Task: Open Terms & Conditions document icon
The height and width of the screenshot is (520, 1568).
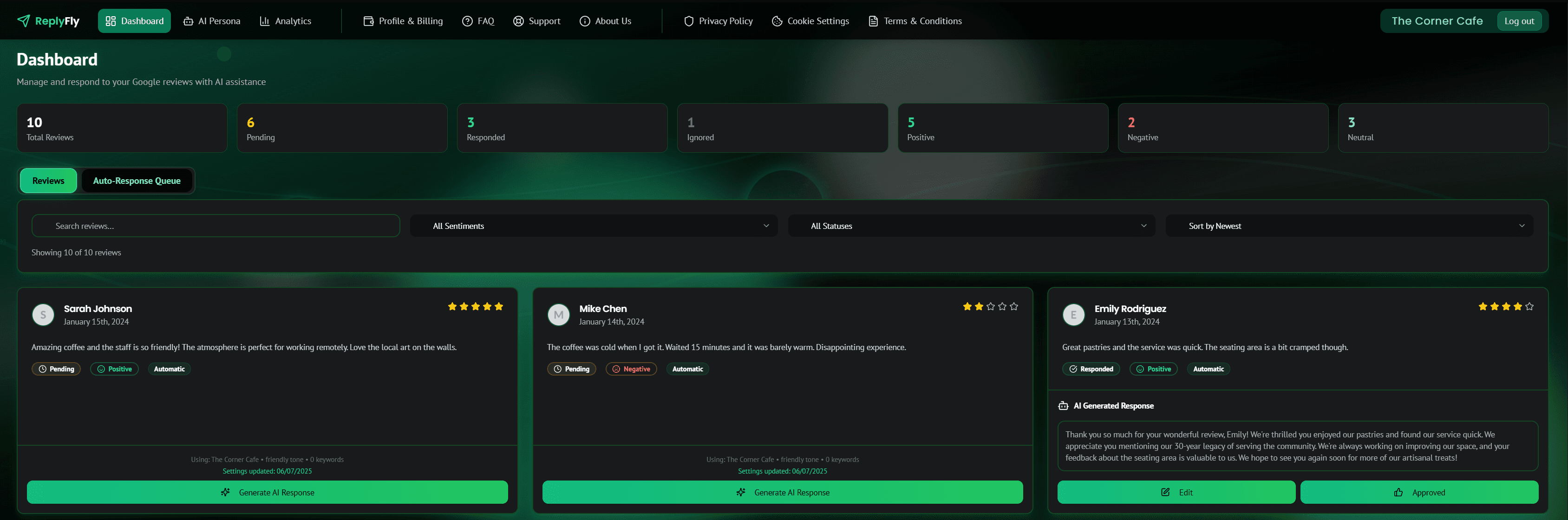Action: (x=873, y=21)
